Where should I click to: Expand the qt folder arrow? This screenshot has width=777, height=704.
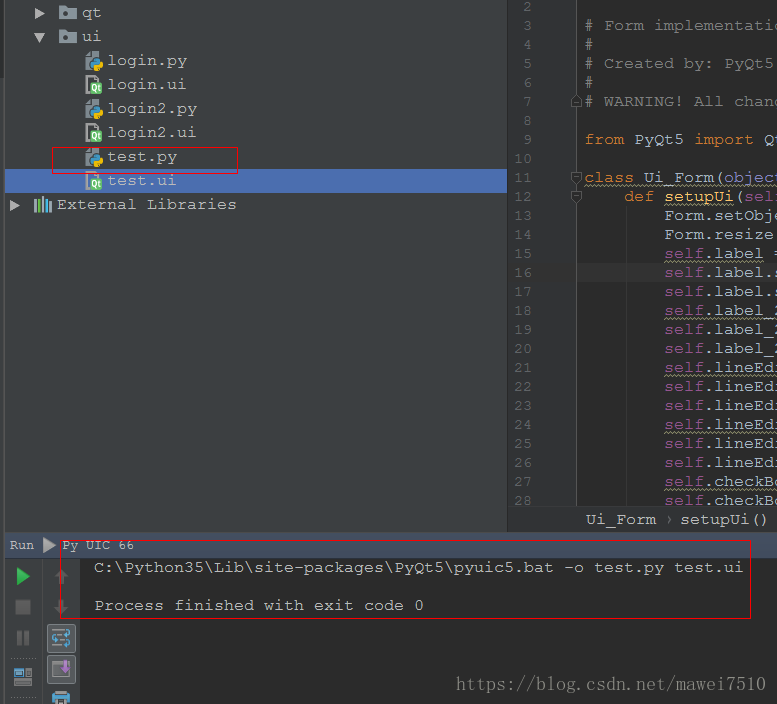click(x=40, y=13)
